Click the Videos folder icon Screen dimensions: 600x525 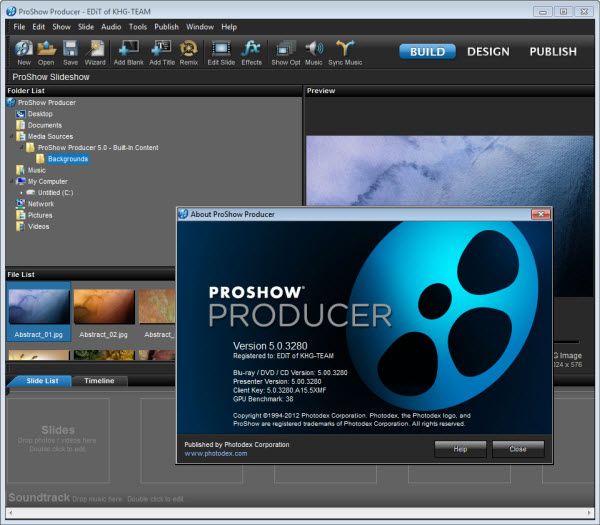[21, 226]
